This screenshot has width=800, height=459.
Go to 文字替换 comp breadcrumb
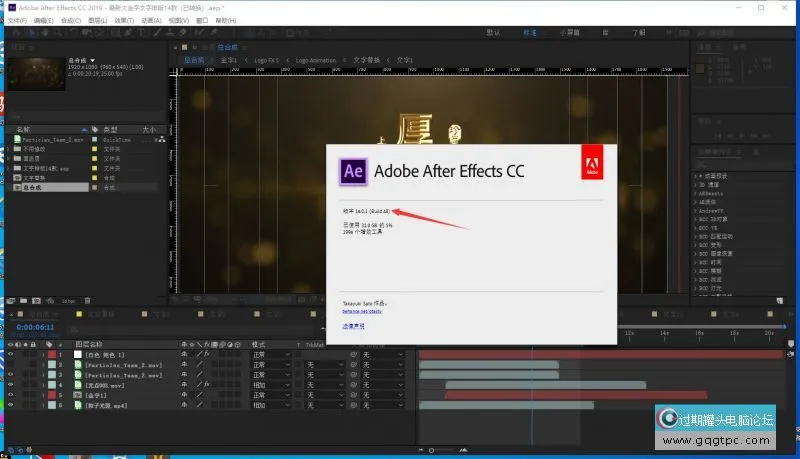(367, 60)
